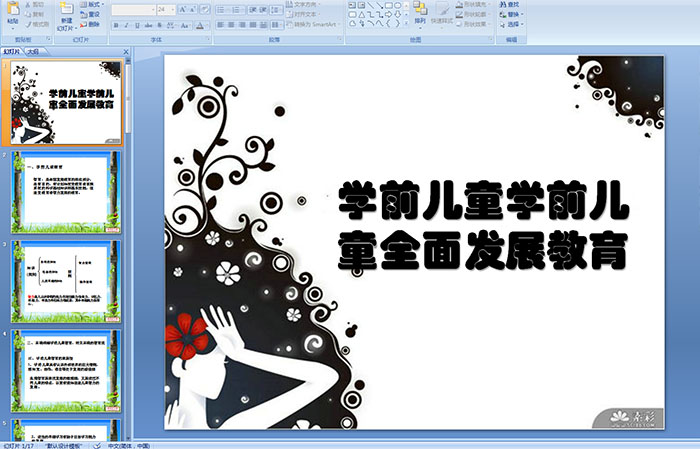This screenshot has width=700, height=449.
Task: Click the font color A button
Action: 200,25
